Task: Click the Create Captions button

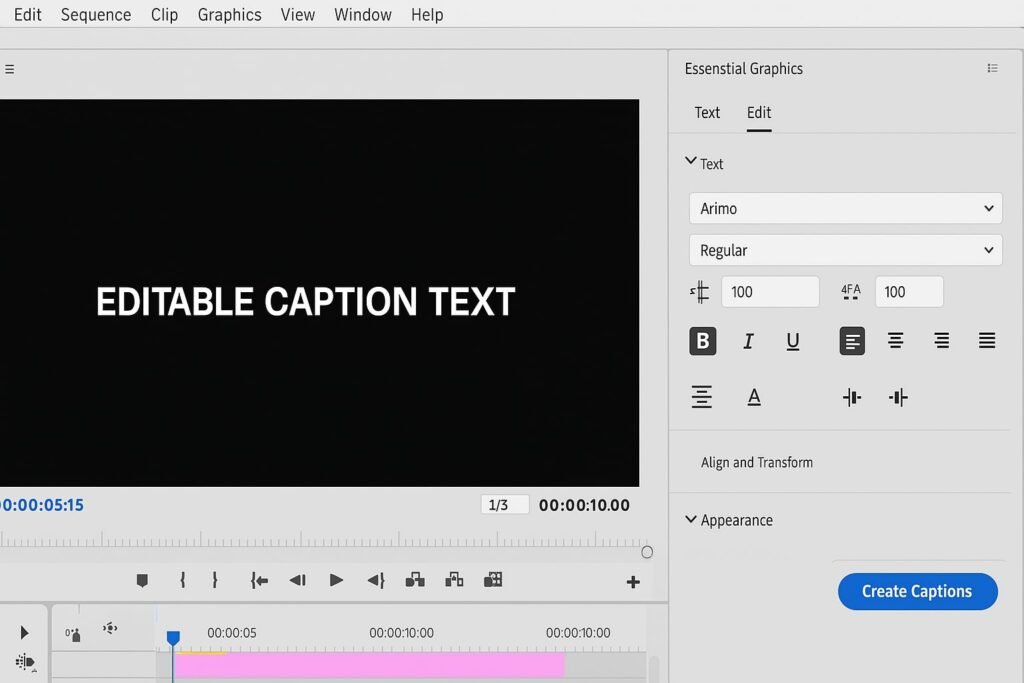Action: [x=917, y=592]
